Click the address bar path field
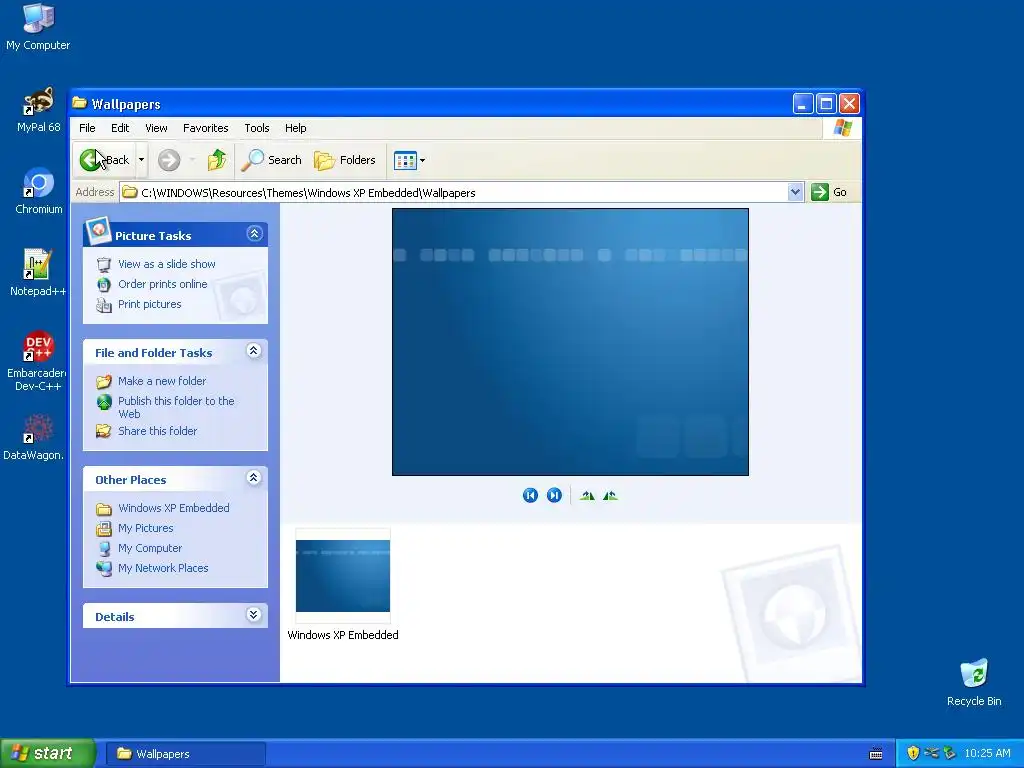Viewport: 1024px width, 768px height. point(454,193)
